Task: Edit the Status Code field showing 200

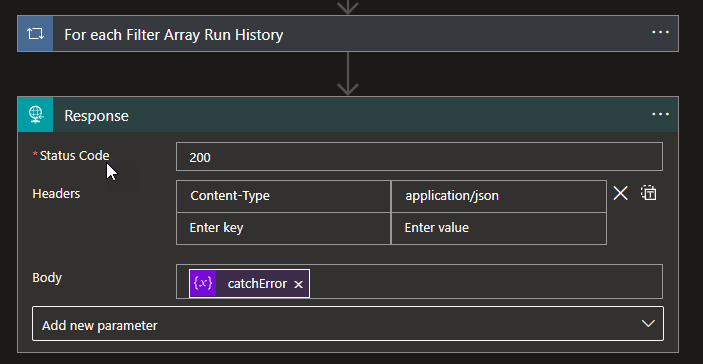Action: point(419,157)
